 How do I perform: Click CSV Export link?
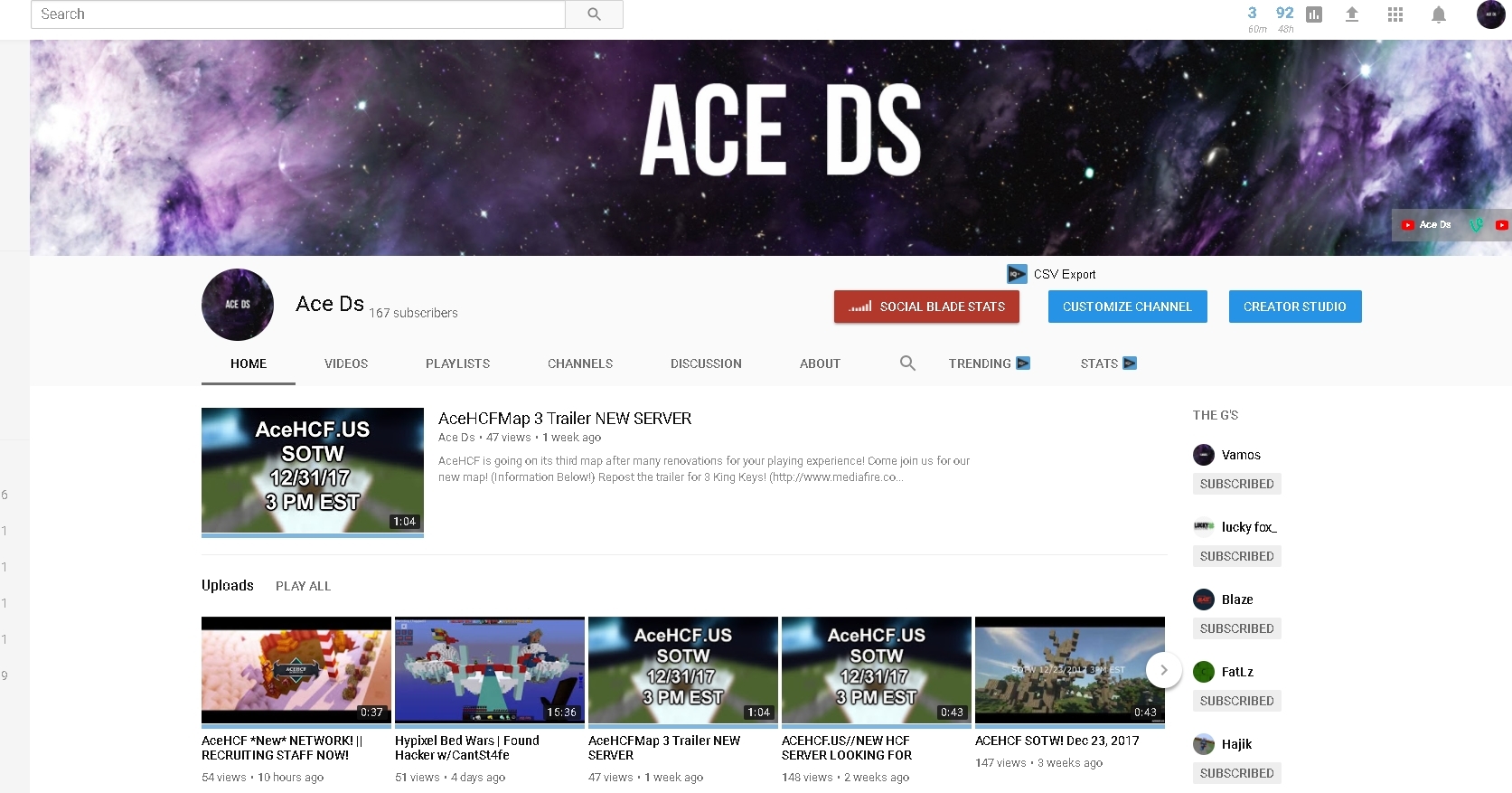coord(1065,274)
